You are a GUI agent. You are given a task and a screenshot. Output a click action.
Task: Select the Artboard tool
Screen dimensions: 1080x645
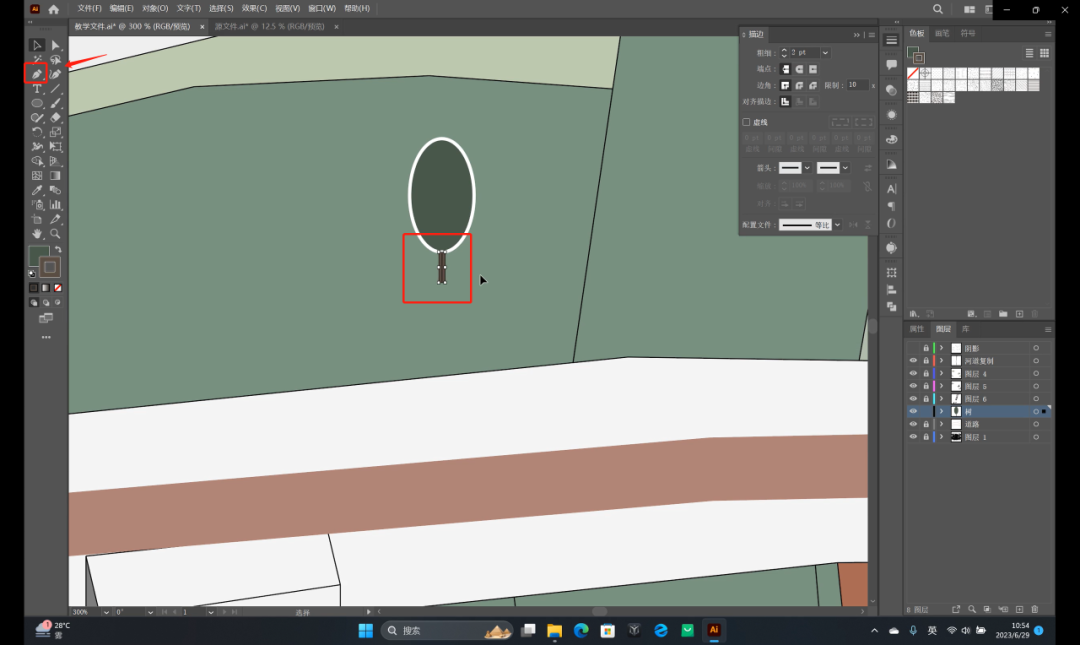[x=37, y=219]
